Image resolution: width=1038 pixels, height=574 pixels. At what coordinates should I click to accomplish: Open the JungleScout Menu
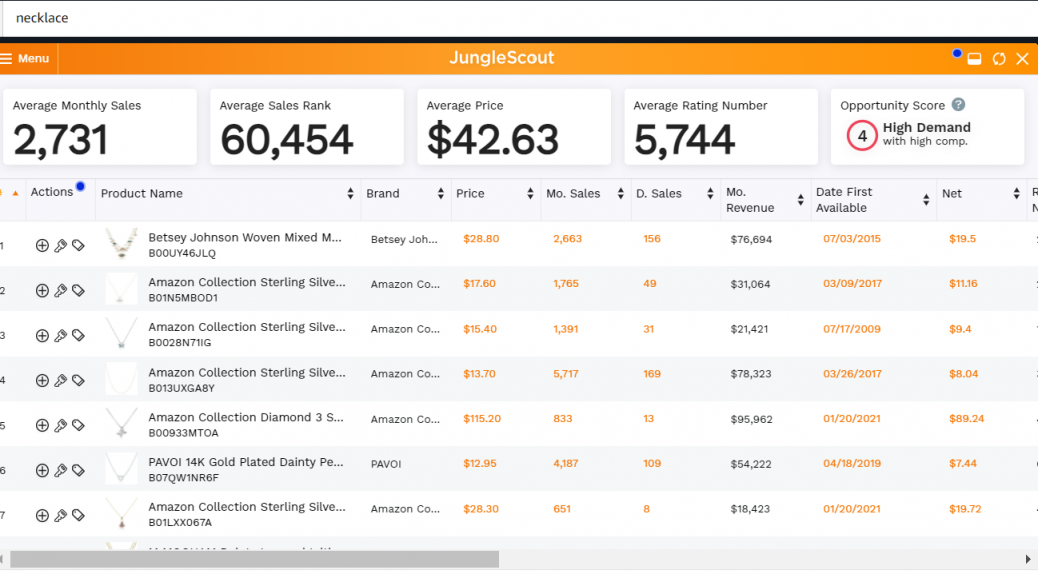tap(24, 58)
